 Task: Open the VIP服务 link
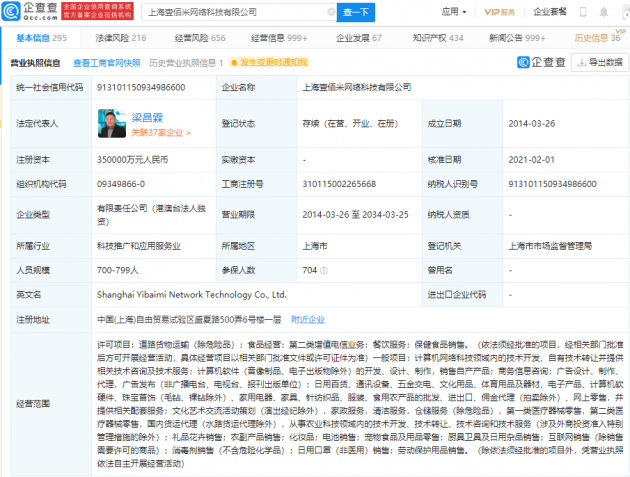click(x=499, y=12)
